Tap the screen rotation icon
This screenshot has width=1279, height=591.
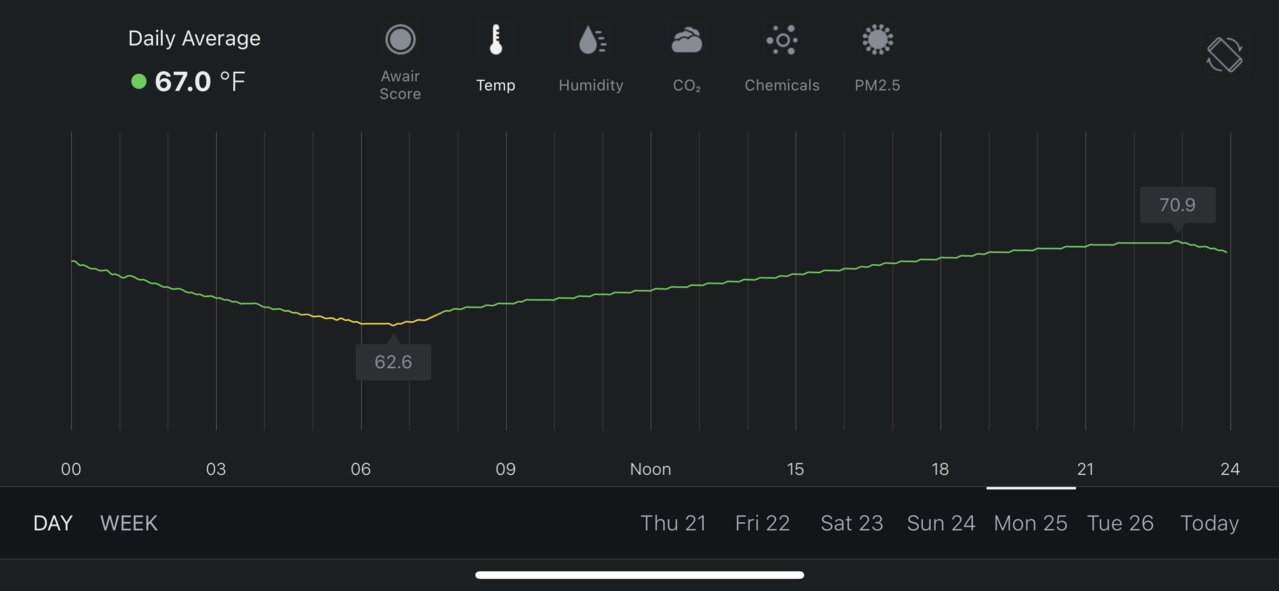pyautogui.click(x=1224, y=55)
